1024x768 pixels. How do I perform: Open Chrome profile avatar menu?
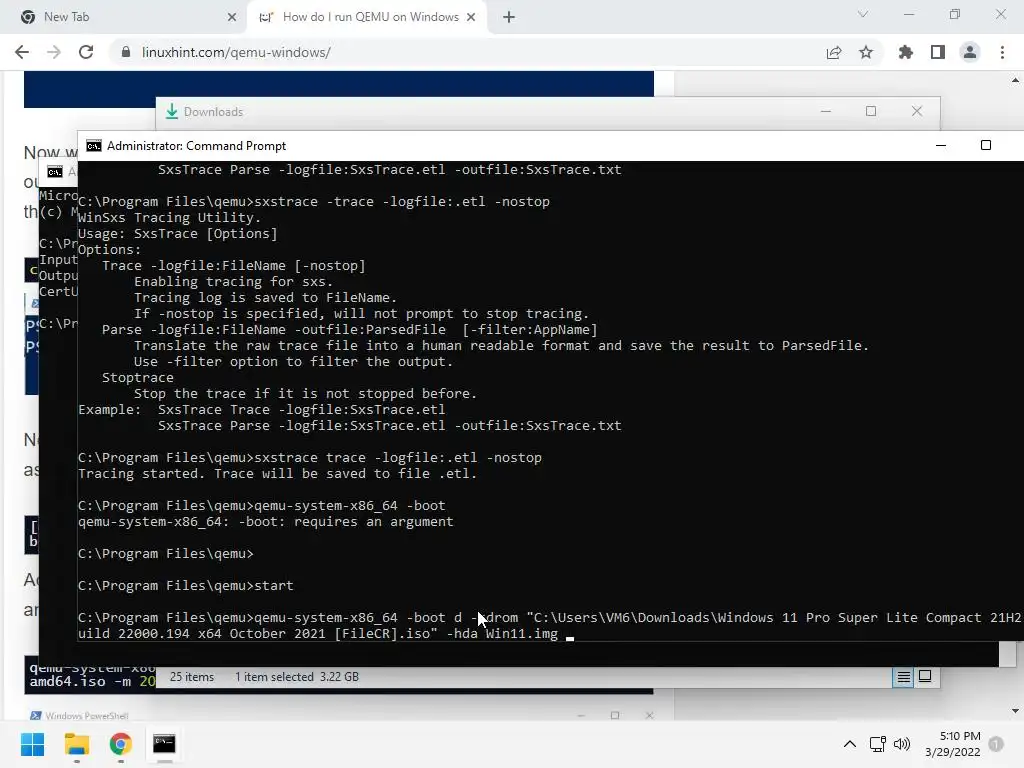tap(970, 52)
